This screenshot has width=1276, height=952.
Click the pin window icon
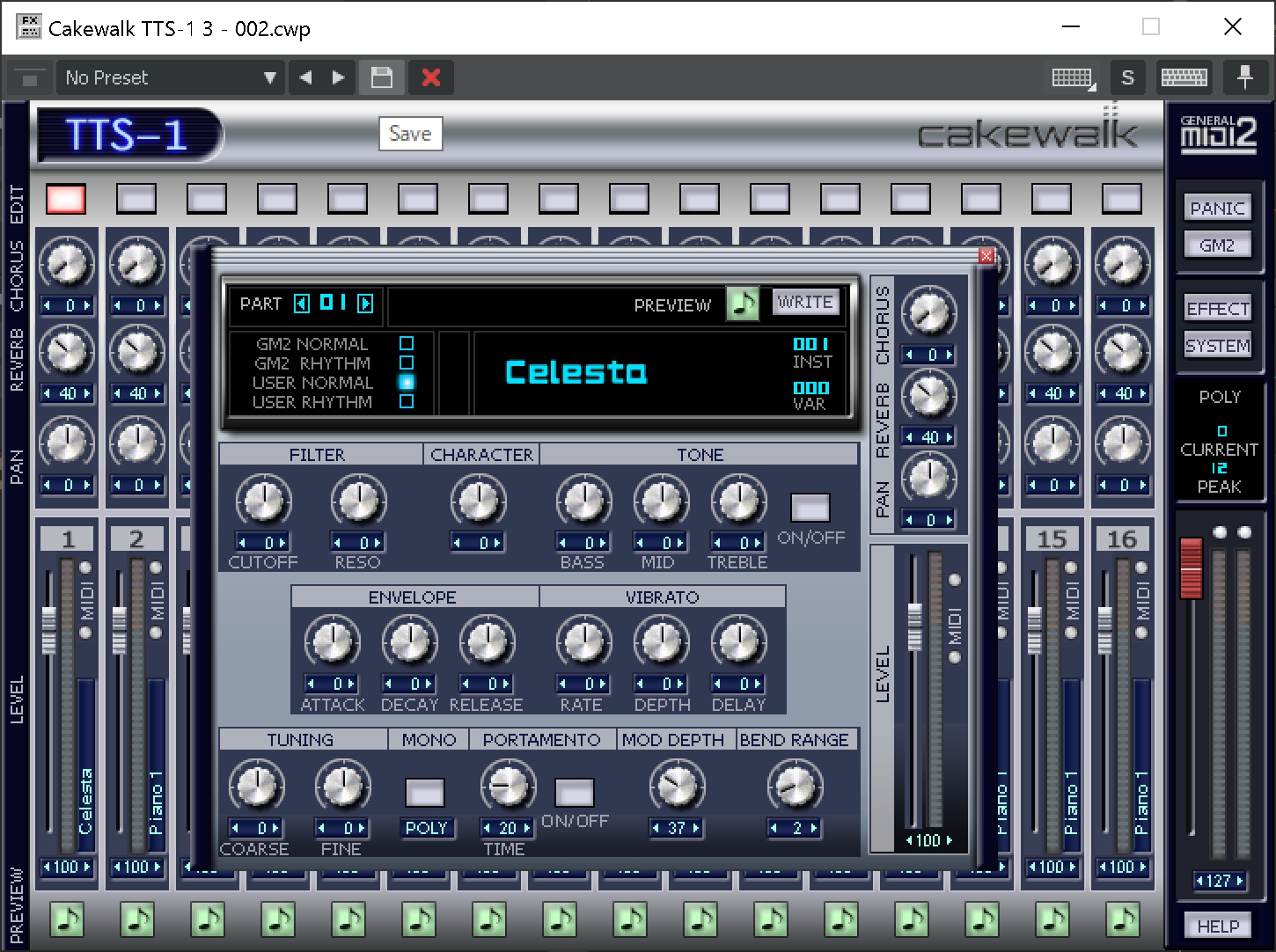[x=1244, y=77]
